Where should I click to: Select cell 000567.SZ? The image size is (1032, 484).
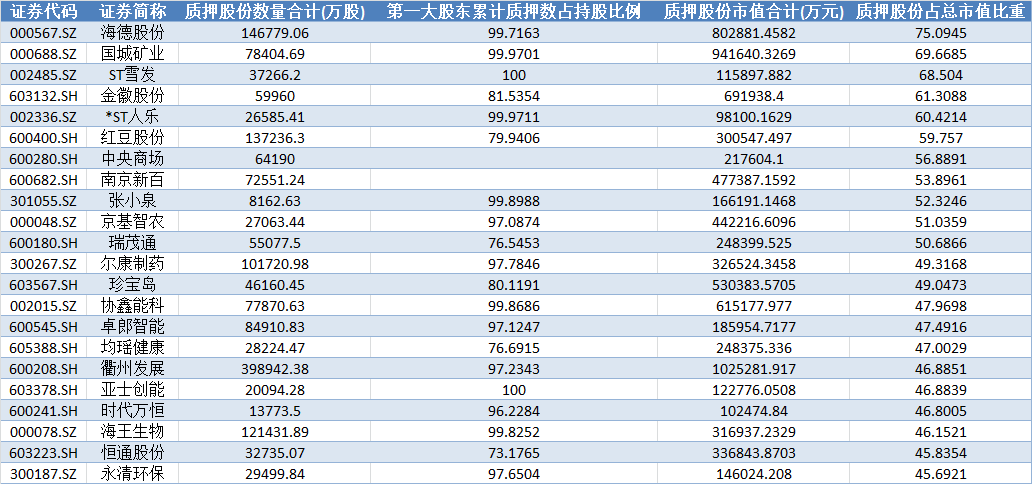[x=43, y=32]
